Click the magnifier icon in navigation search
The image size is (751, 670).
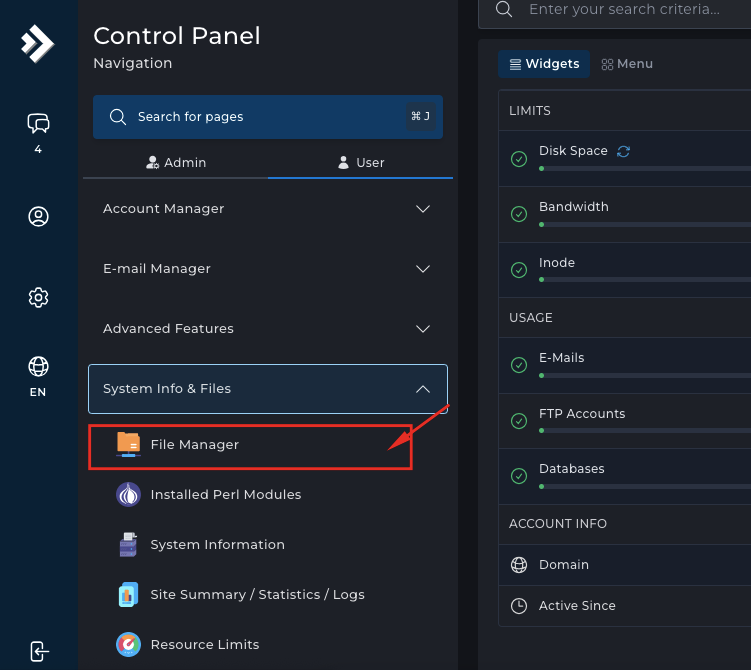pyautogui.click(x=118, y=117)
